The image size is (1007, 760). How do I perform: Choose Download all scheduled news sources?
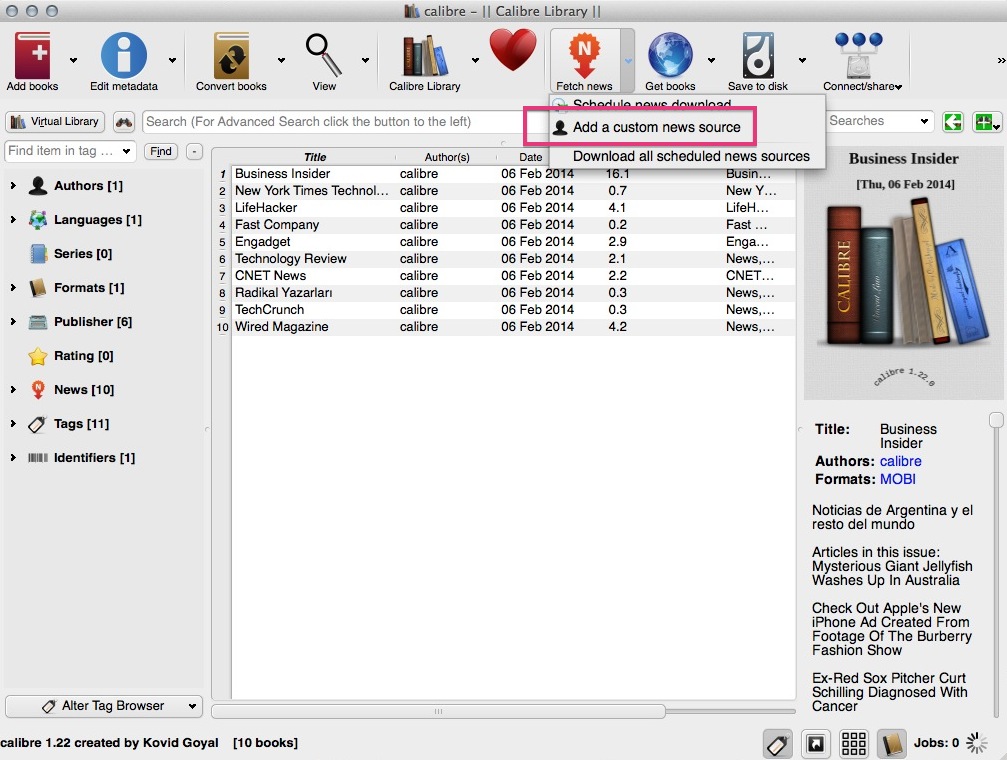pyautogui.click(x=691, y=156)
